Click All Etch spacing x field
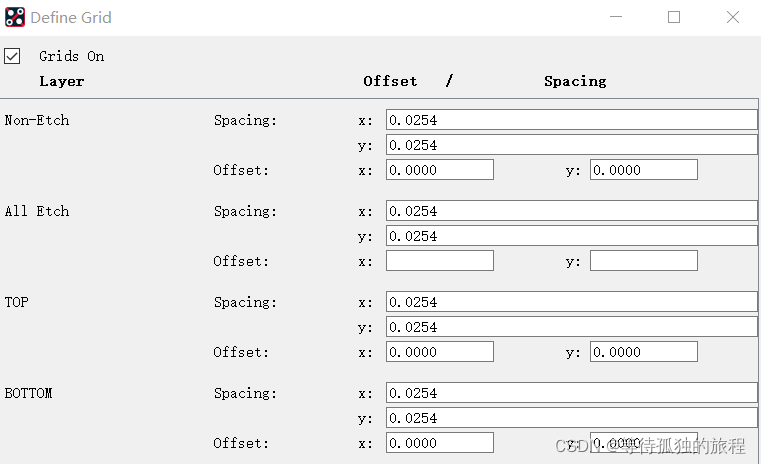 point(571,211)
